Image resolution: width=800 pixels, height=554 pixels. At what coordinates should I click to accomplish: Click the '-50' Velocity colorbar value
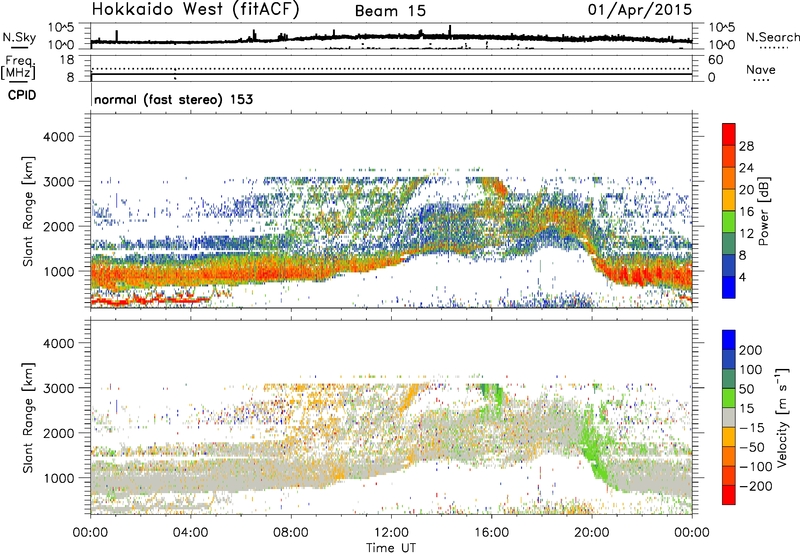point(753,447)
